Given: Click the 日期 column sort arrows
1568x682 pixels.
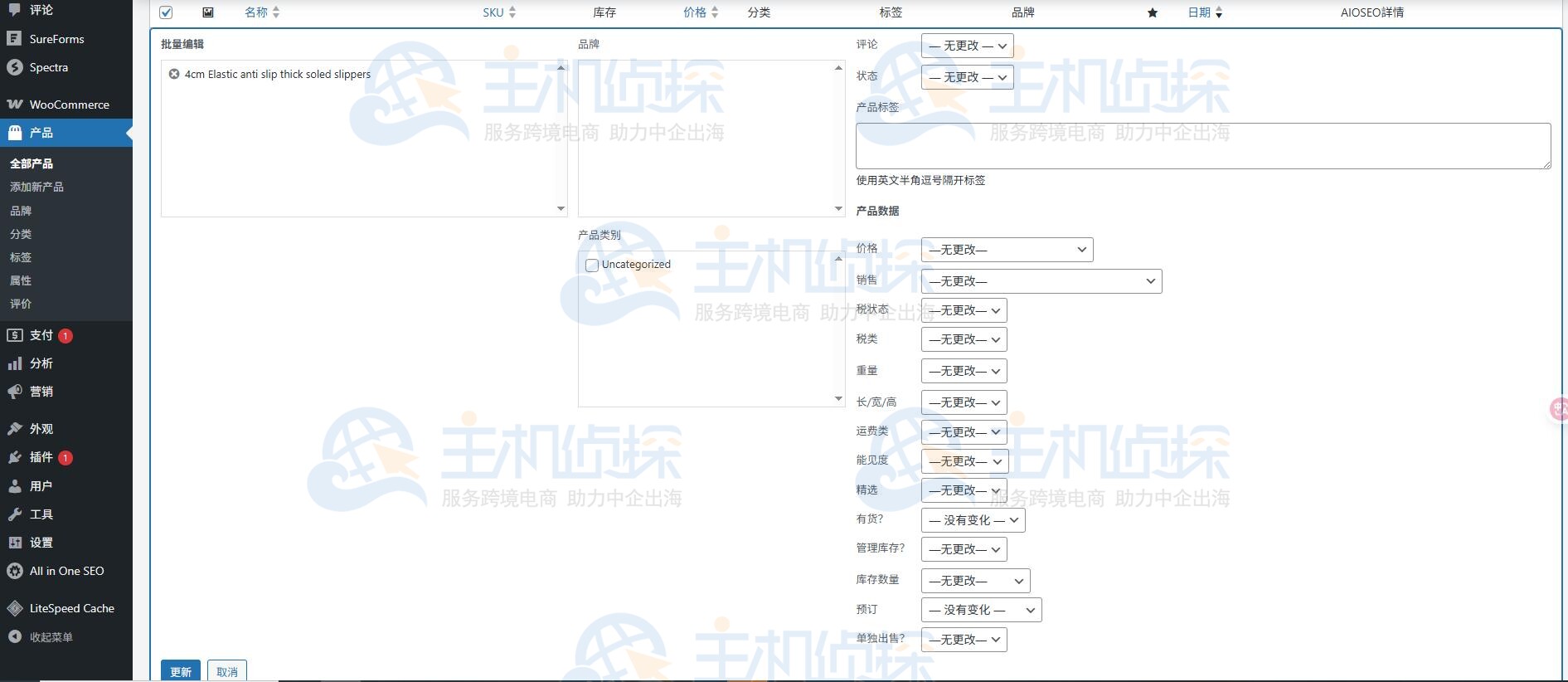Looking at the screenshot, I should pos(1219,12).
